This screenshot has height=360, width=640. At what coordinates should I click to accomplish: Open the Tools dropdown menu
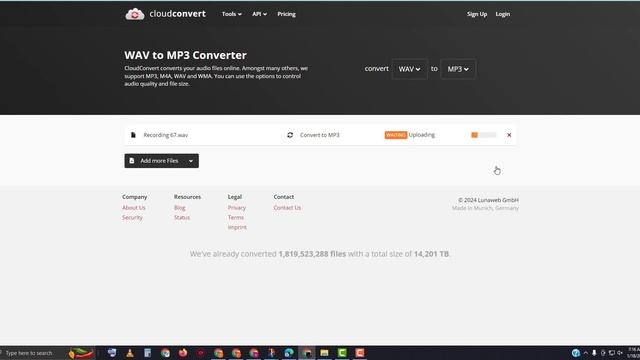pos(231,14)
